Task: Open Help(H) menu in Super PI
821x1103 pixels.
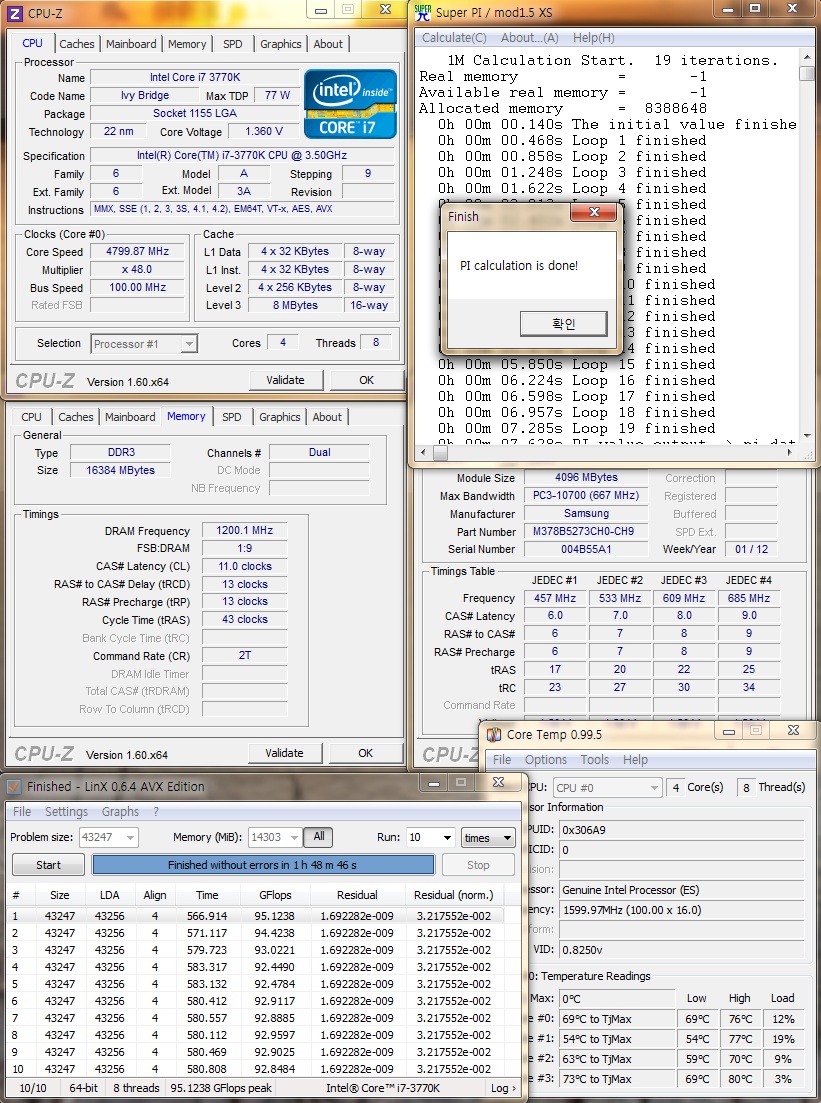Action: pos(593,38)
